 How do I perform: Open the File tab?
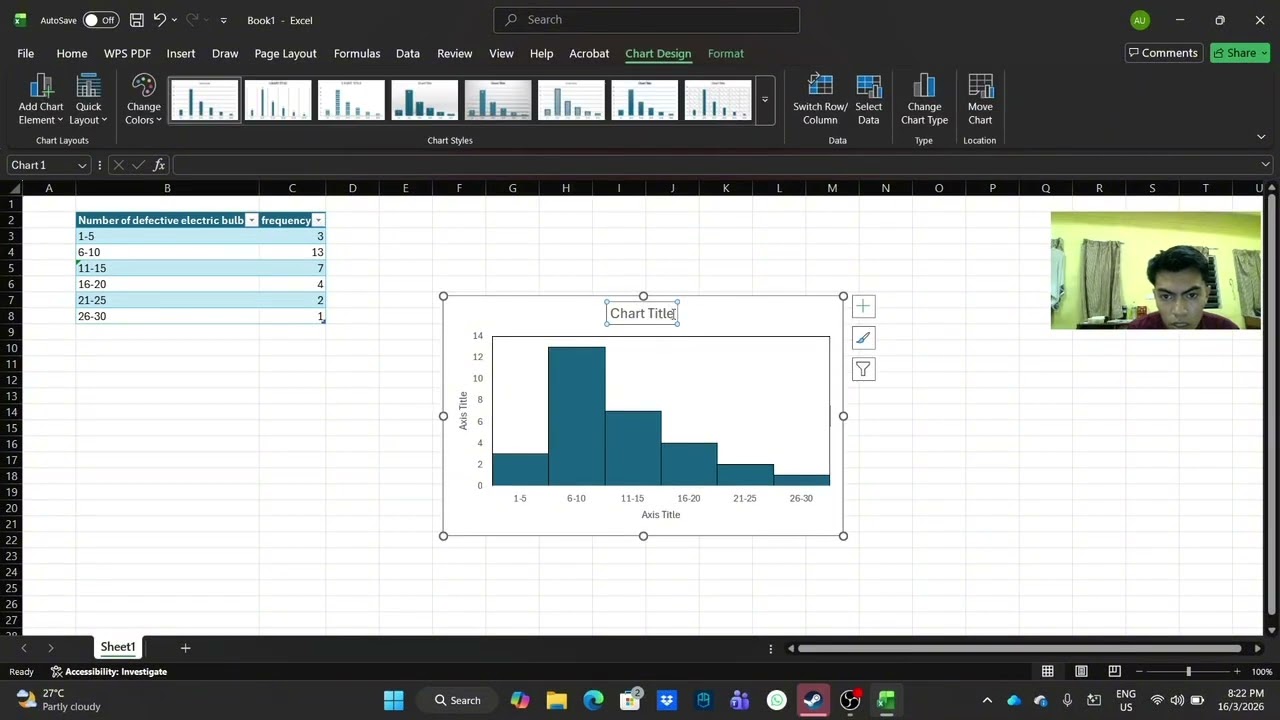(25, 53)
